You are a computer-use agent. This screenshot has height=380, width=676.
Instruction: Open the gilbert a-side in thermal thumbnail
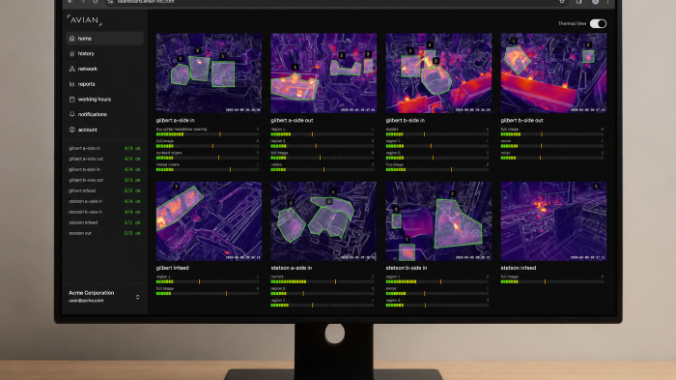209,73
